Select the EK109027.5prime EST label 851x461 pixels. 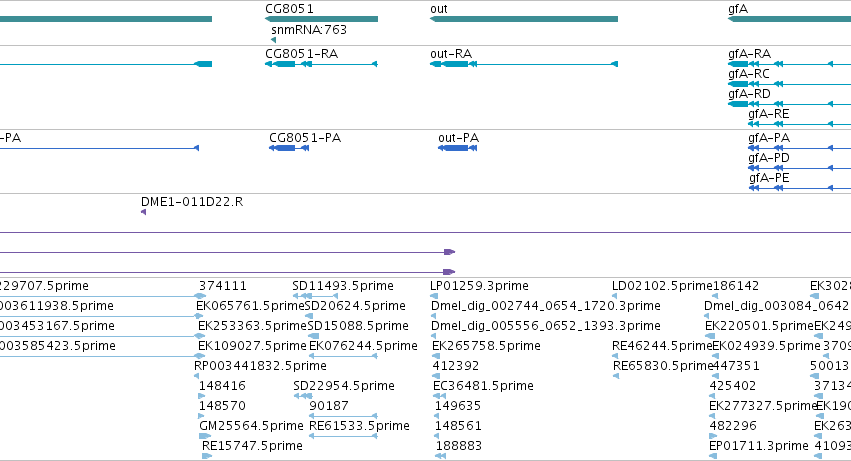pos(252,346)
